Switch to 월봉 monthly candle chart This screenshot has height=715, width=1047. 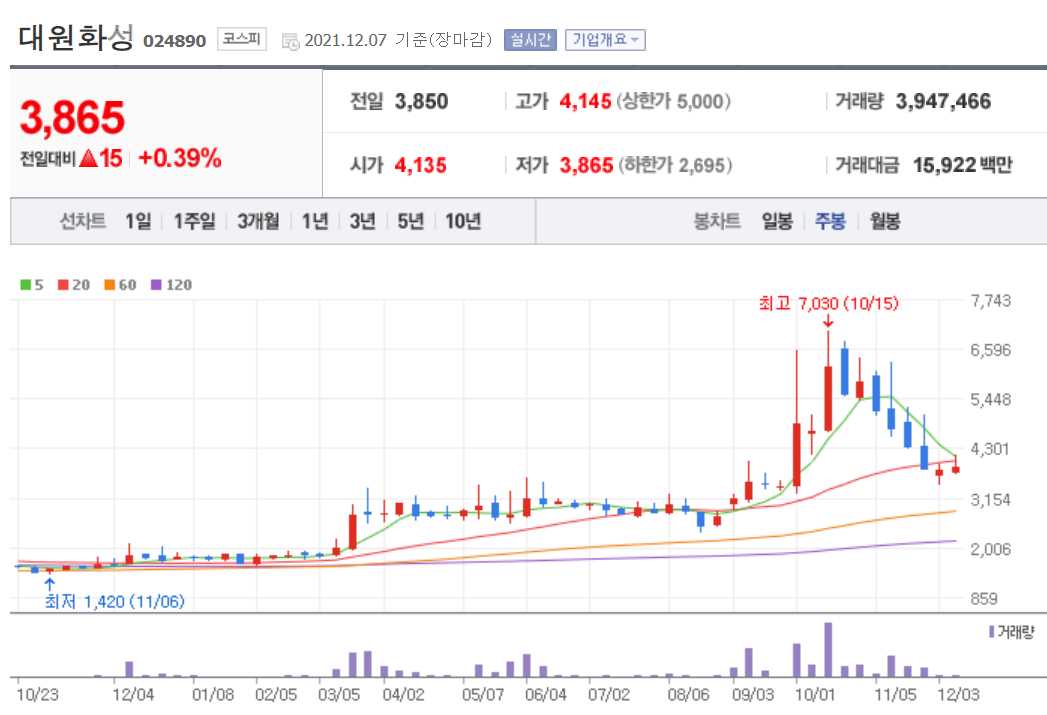click(885, 221)
